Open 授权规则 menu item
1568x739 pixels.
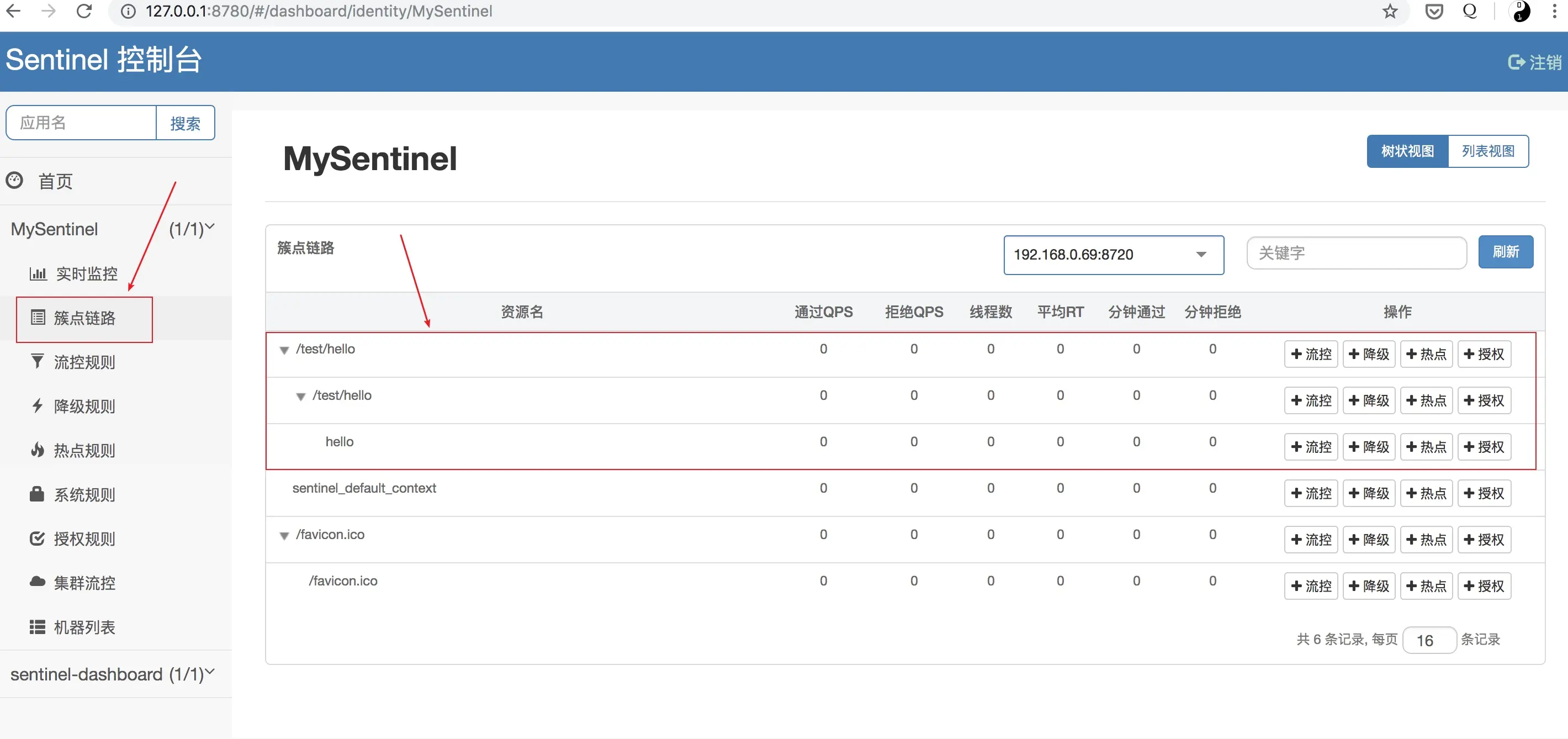point(84,539)
